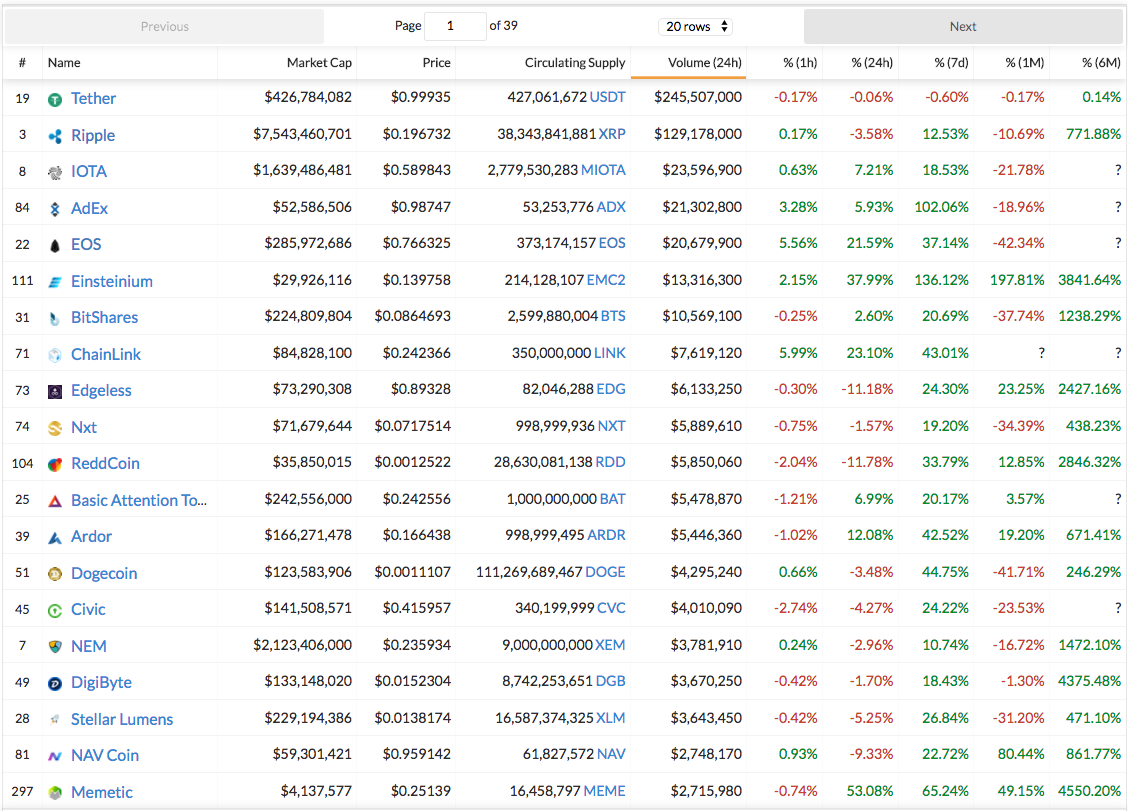Image resolution: width=1128 pixels, height=811 pixels.
Task: Click the Civic coin icon
Action: point(55,610)
